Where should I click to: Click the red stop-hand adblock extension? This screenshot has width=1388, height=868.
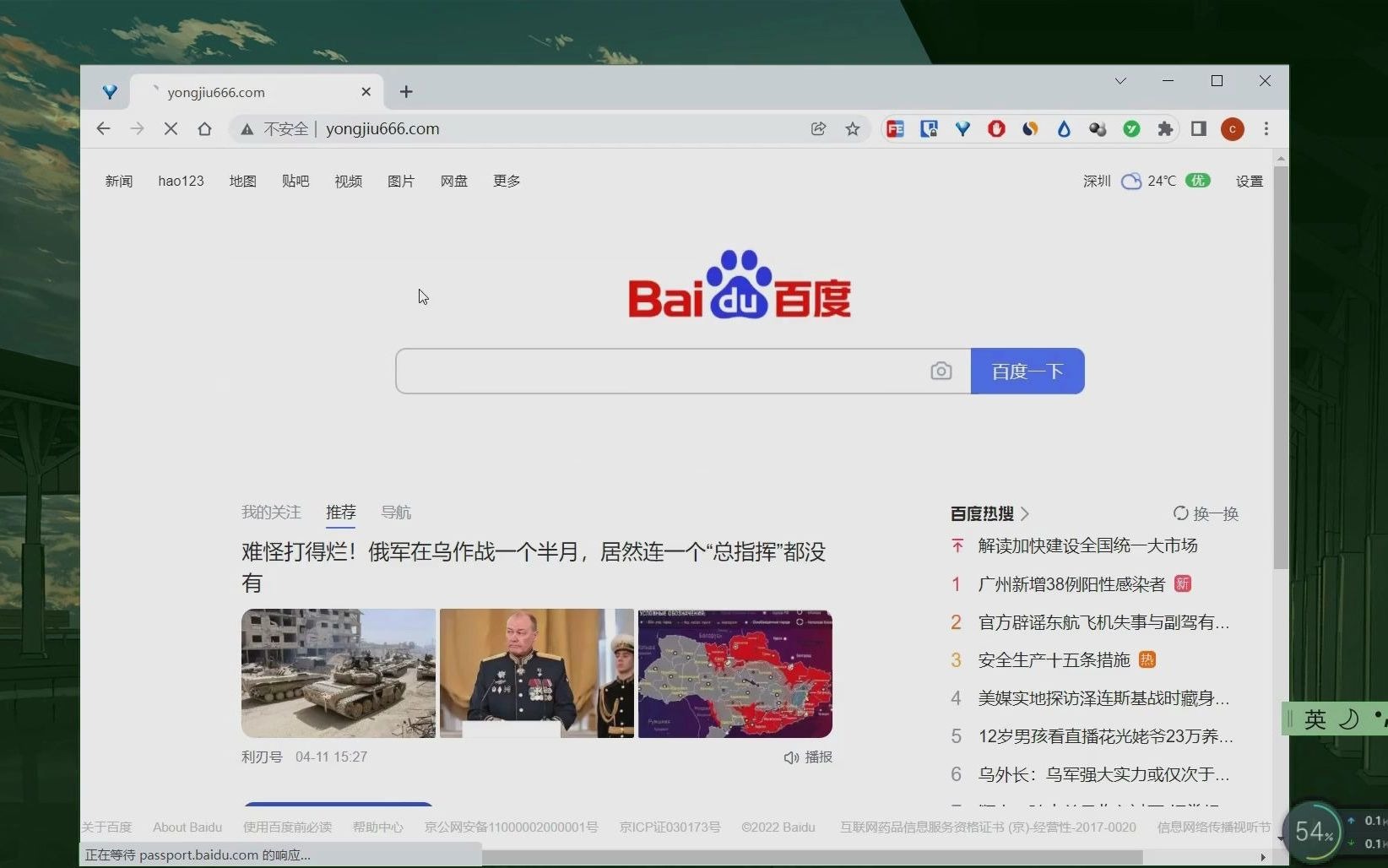click(996, 128)
